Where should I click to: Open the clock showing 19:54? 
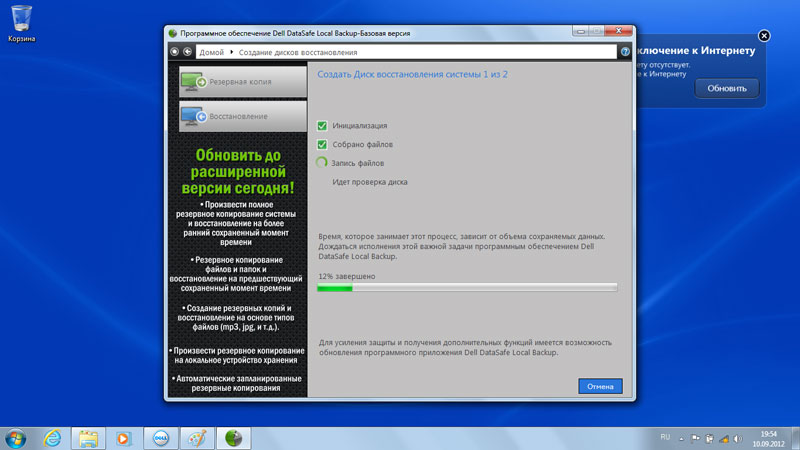(768, 439)
